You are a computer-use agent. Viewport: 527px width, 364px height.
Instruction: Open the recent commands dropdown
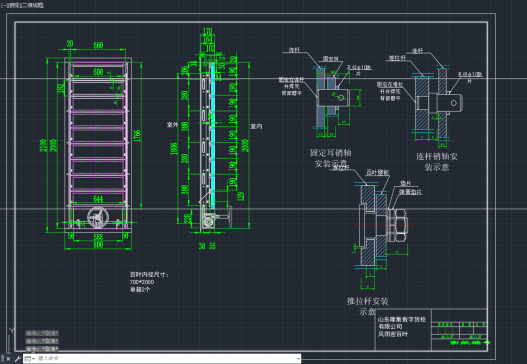click(x=30, y=359)
